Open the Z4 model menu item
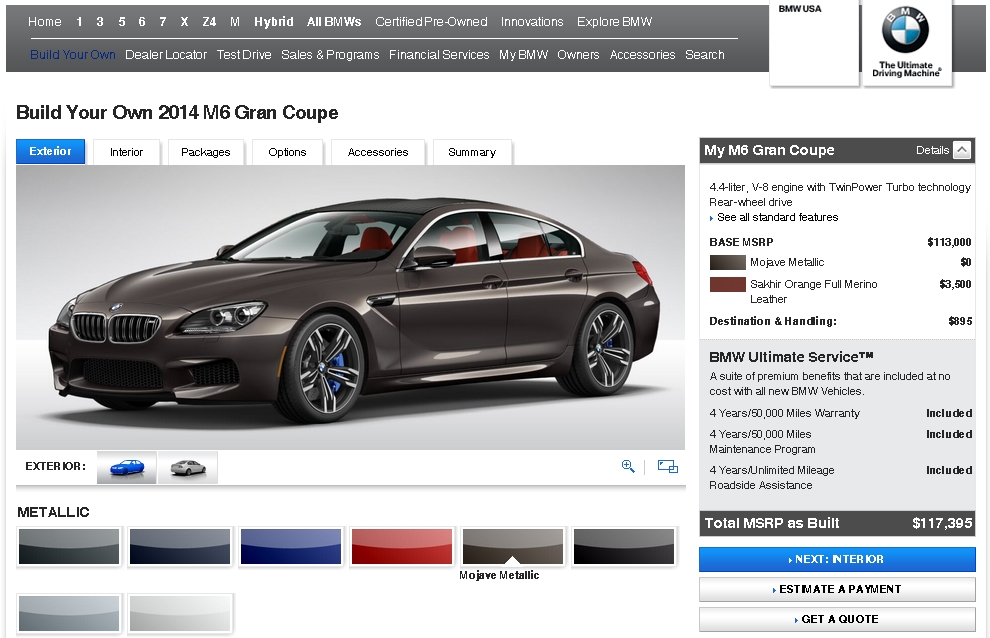The image size is (990, 638). point(209,22)
